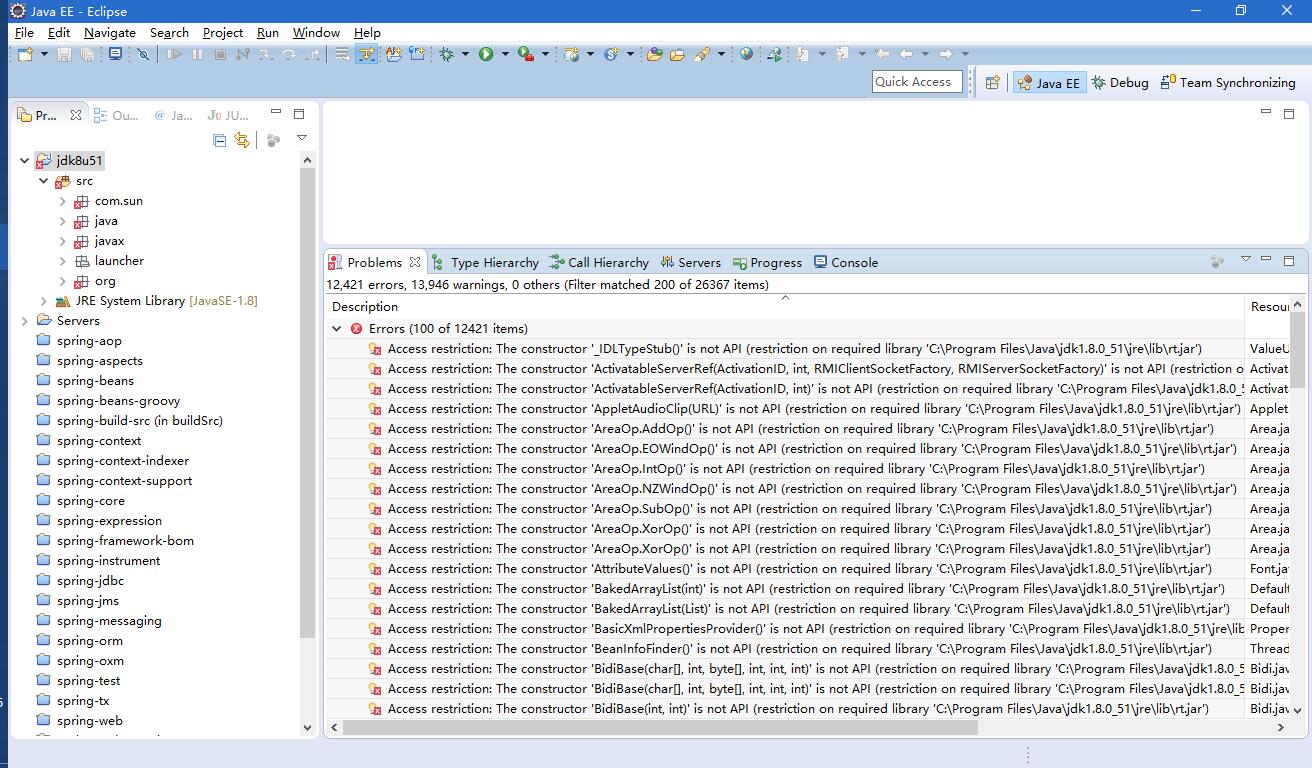1312x768 pixels.
Task: Click the Save All toolbar icon
Action: coord(87,54)
